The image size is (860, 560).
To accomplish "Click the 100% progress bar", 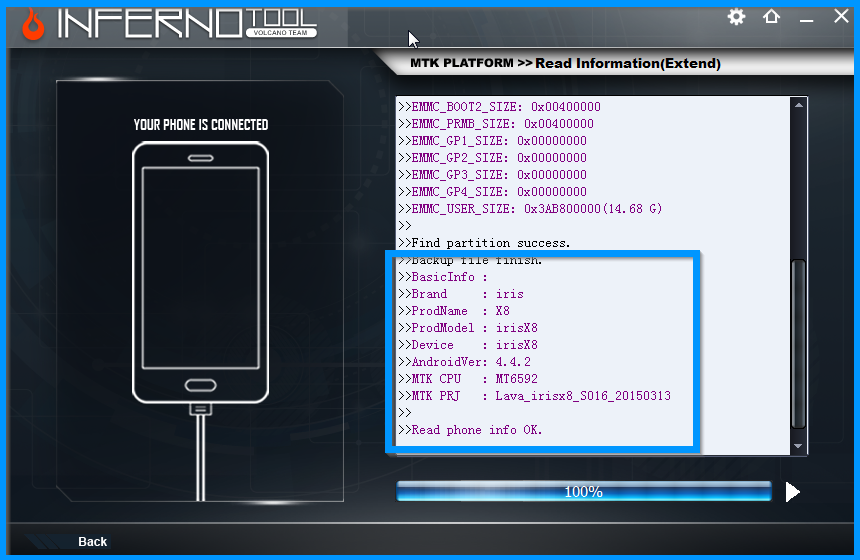I will (584, 491).
